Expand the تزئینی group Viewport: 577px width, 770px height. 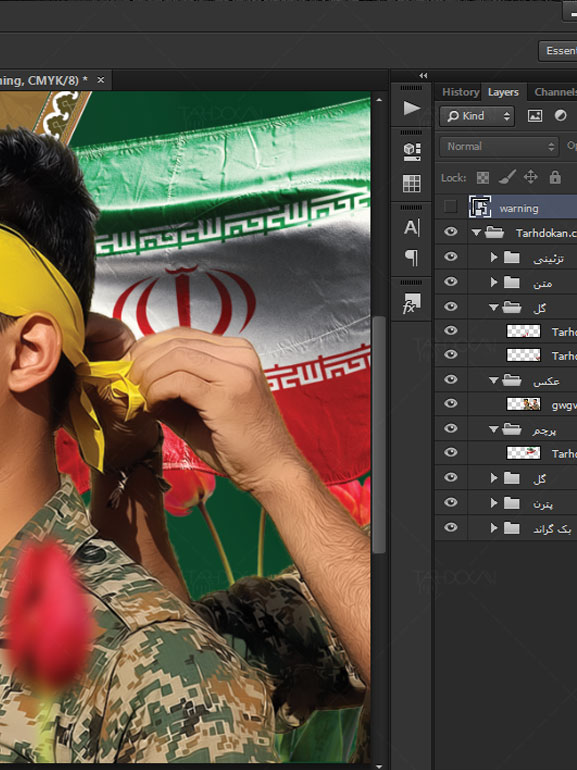pyautogui.click(x=494, y=257)
